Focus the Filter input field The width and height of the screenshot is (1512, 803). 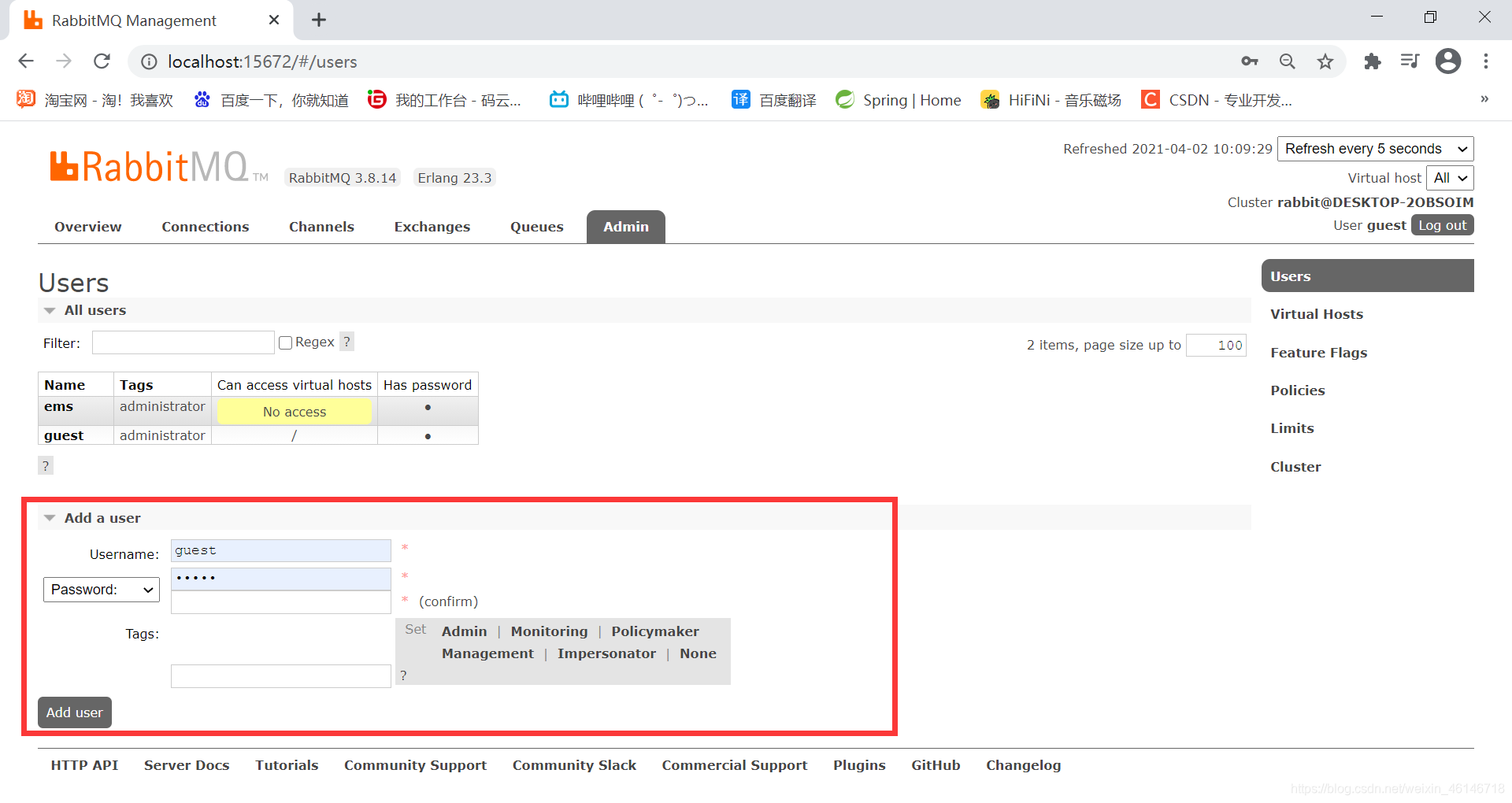[183, 342]
